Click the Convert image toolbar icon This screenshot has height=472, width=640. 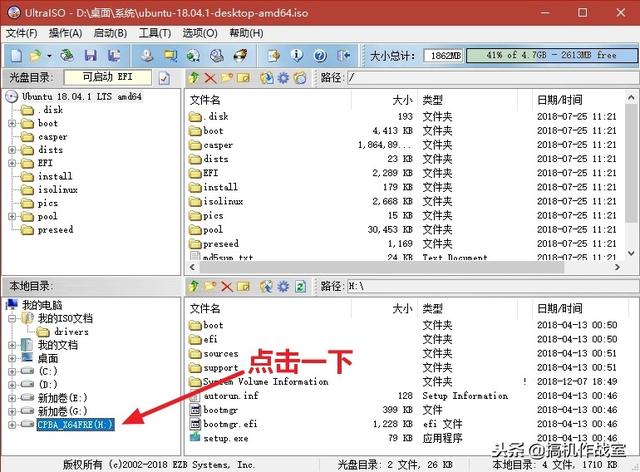point(193,55)
